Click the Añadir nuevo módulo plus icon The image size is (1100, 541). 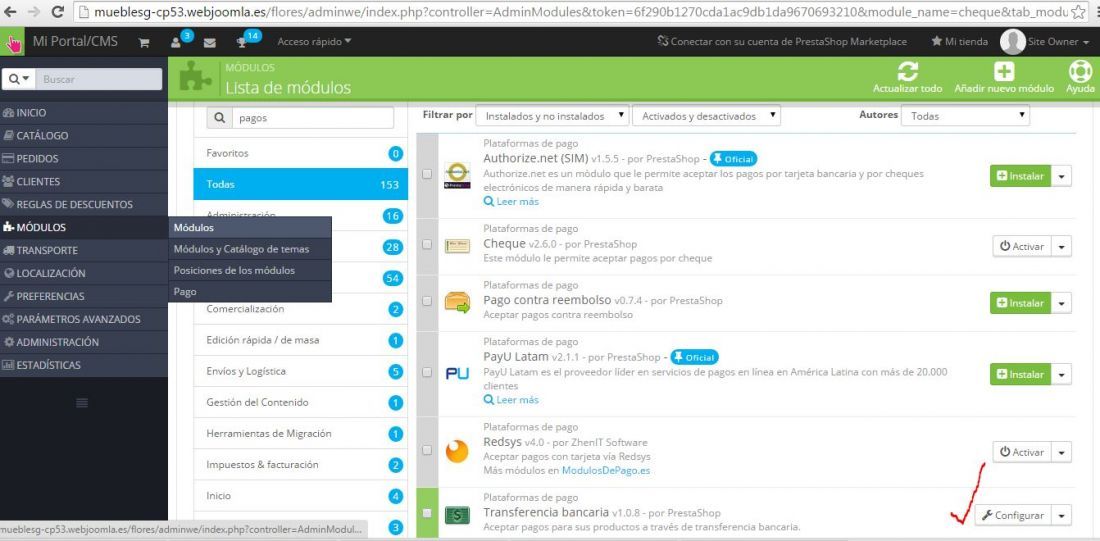point(1004,71)
